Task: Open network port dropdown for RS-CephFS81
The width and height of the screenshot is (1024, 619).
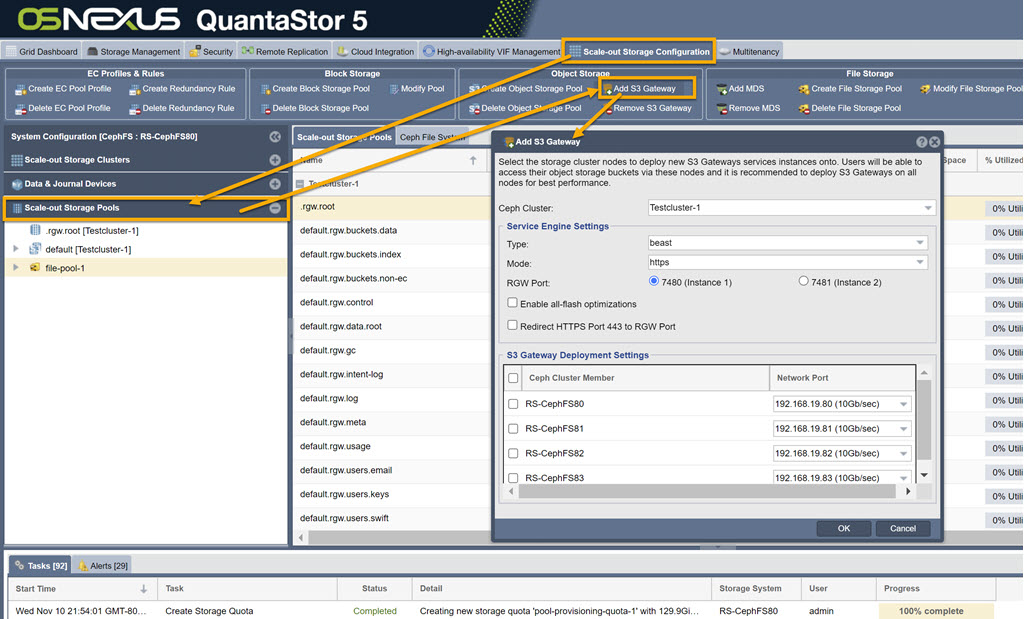Action: pos(904,429)
